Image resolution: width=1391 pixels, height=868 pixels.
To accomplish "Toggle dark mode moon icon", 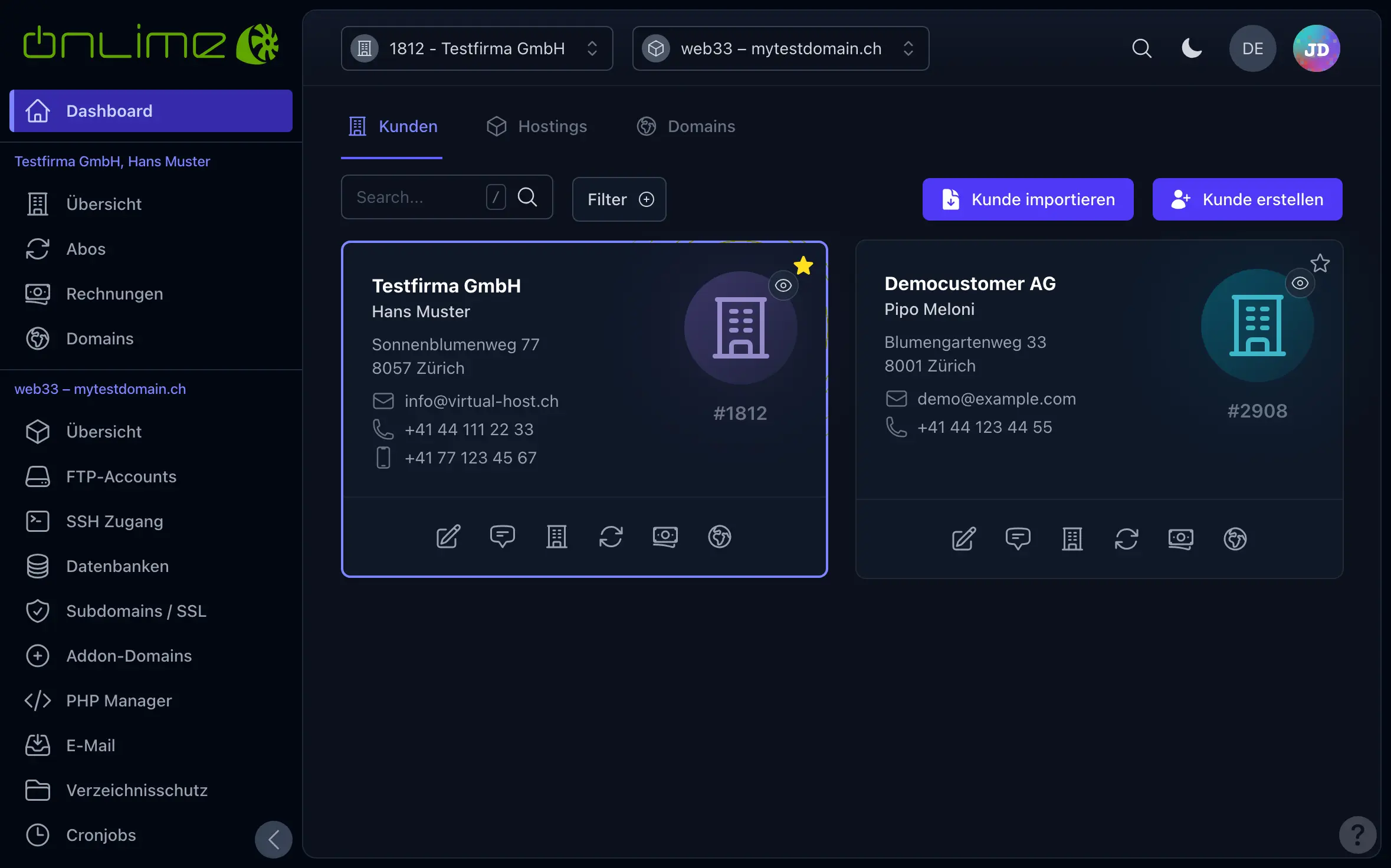I will 1192,48.
